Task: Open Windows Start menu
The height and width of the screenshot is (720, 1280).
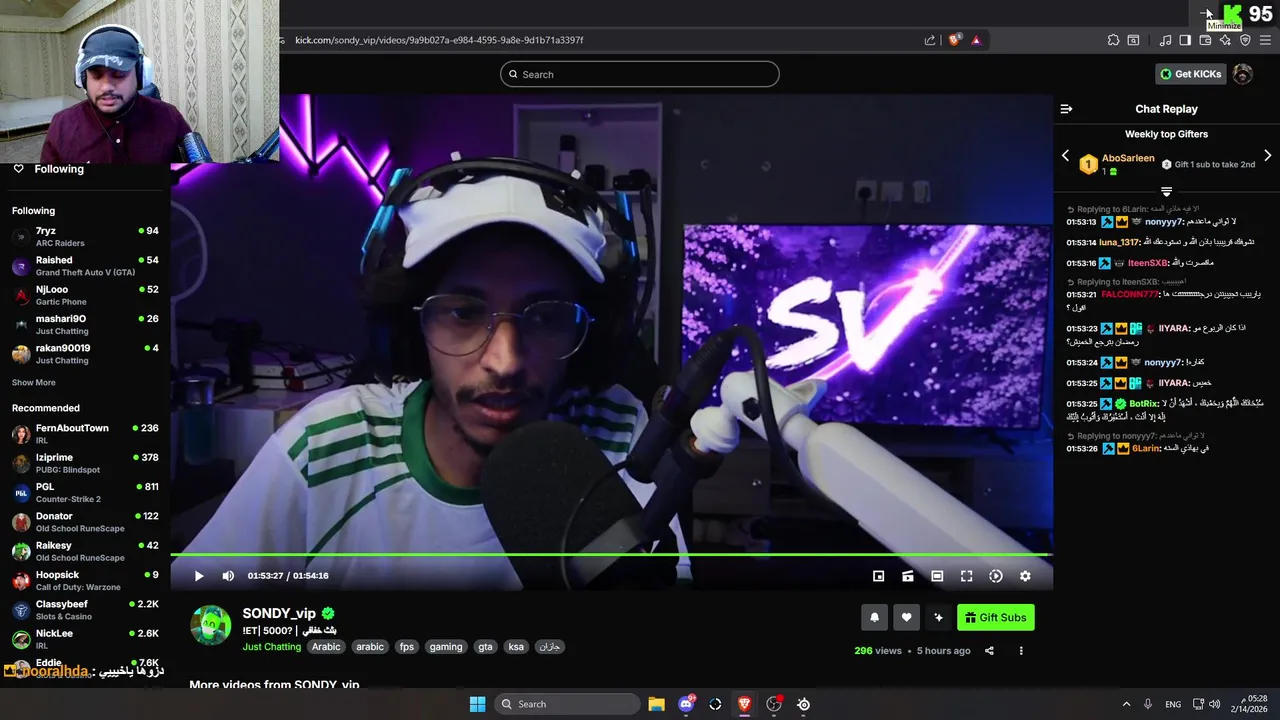Action: tap(477, 704)
